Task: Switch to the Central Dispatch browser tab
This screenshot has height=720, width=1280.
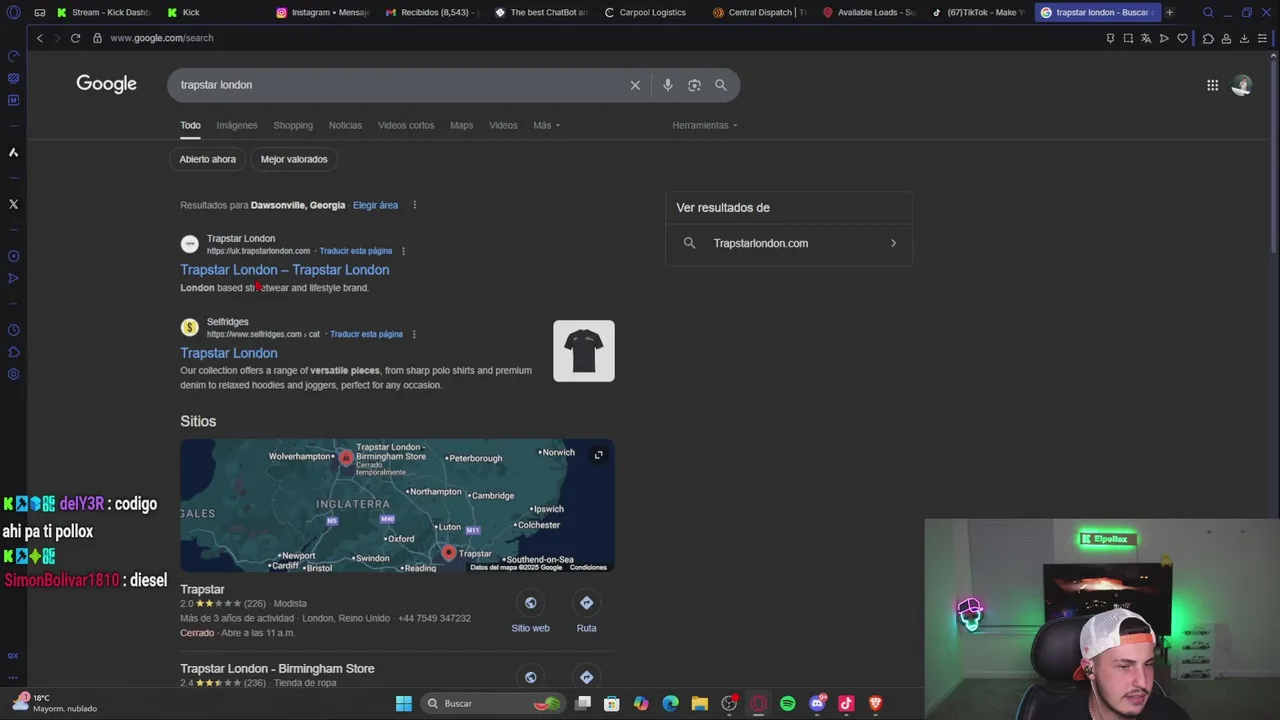Action: tap(760, 12)
